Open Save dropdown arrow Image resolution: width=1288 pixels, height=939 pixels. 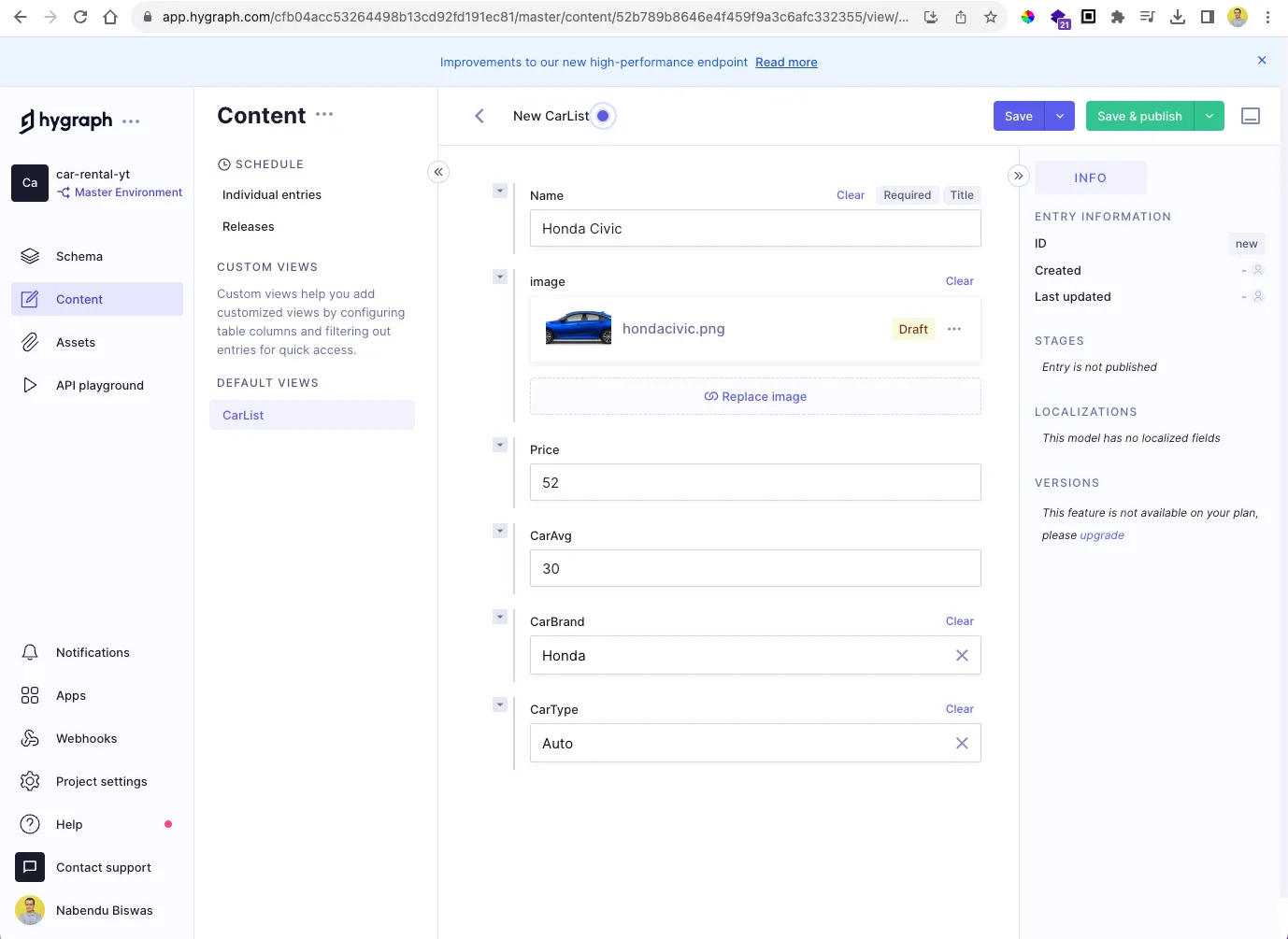tap(1059, 116)
